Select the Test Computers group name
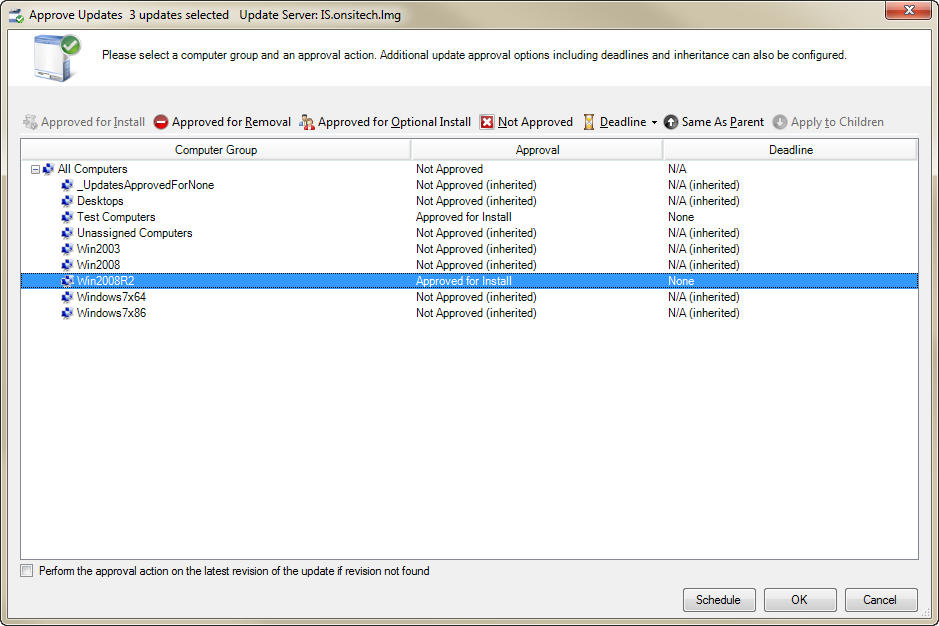This screenshot has height=626, width=939. click(116, 217)
